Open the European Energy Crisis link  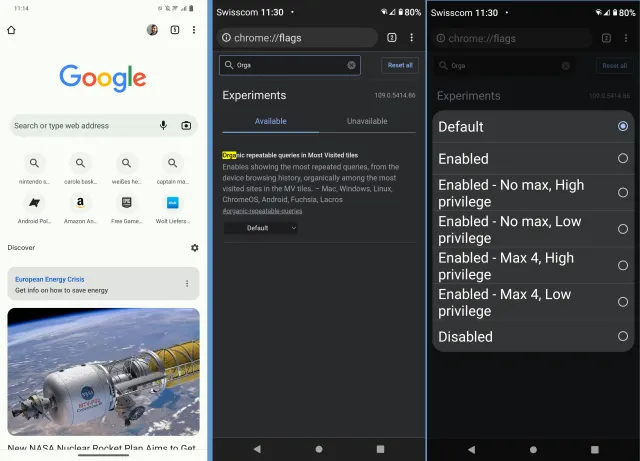[x=50, y=279]
